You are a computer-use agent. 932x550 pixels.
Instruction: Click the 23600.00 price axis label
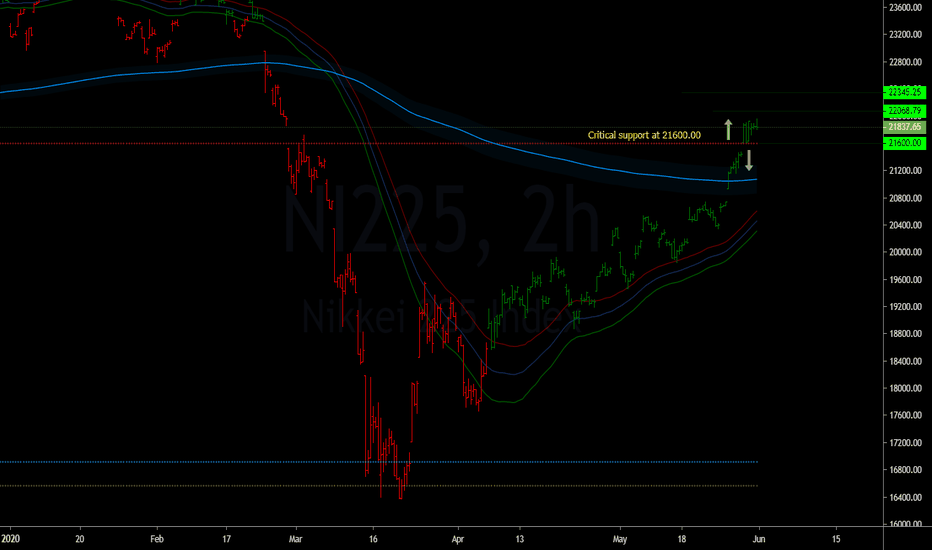point(905,8)
